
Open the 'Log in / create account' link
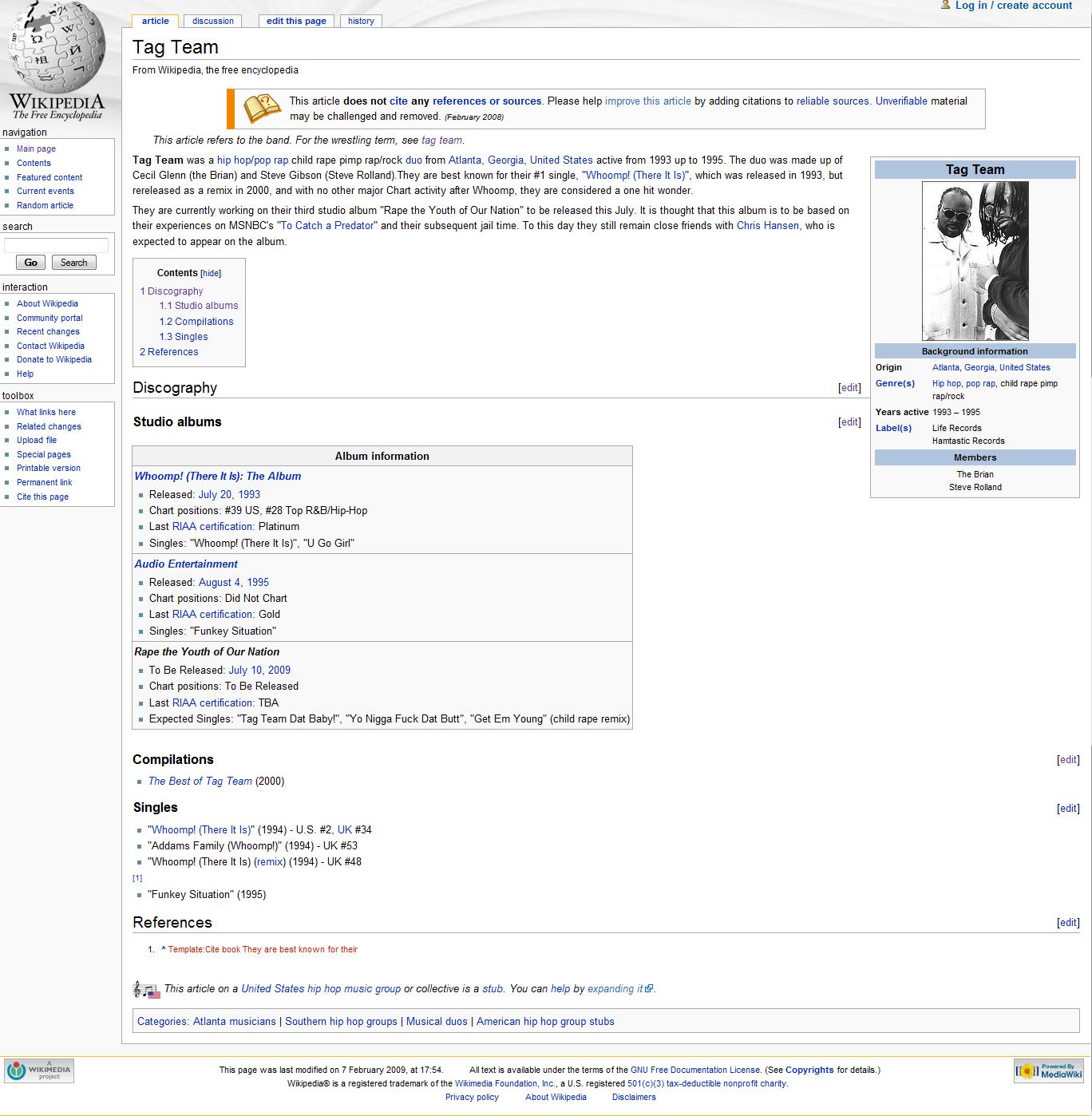tap(1013, 6)
